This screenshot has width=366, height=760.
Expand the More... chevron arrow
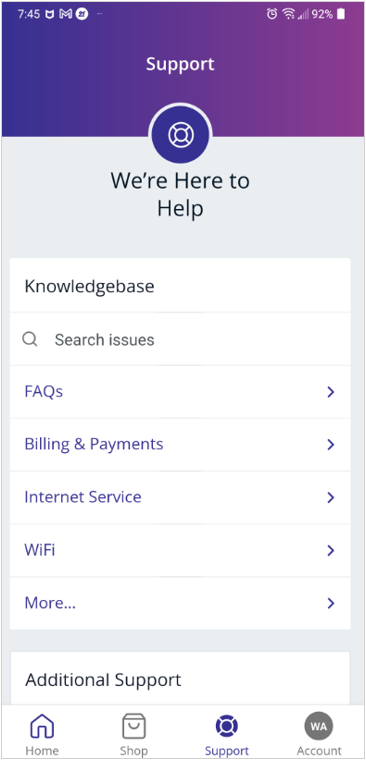[331, 603]
